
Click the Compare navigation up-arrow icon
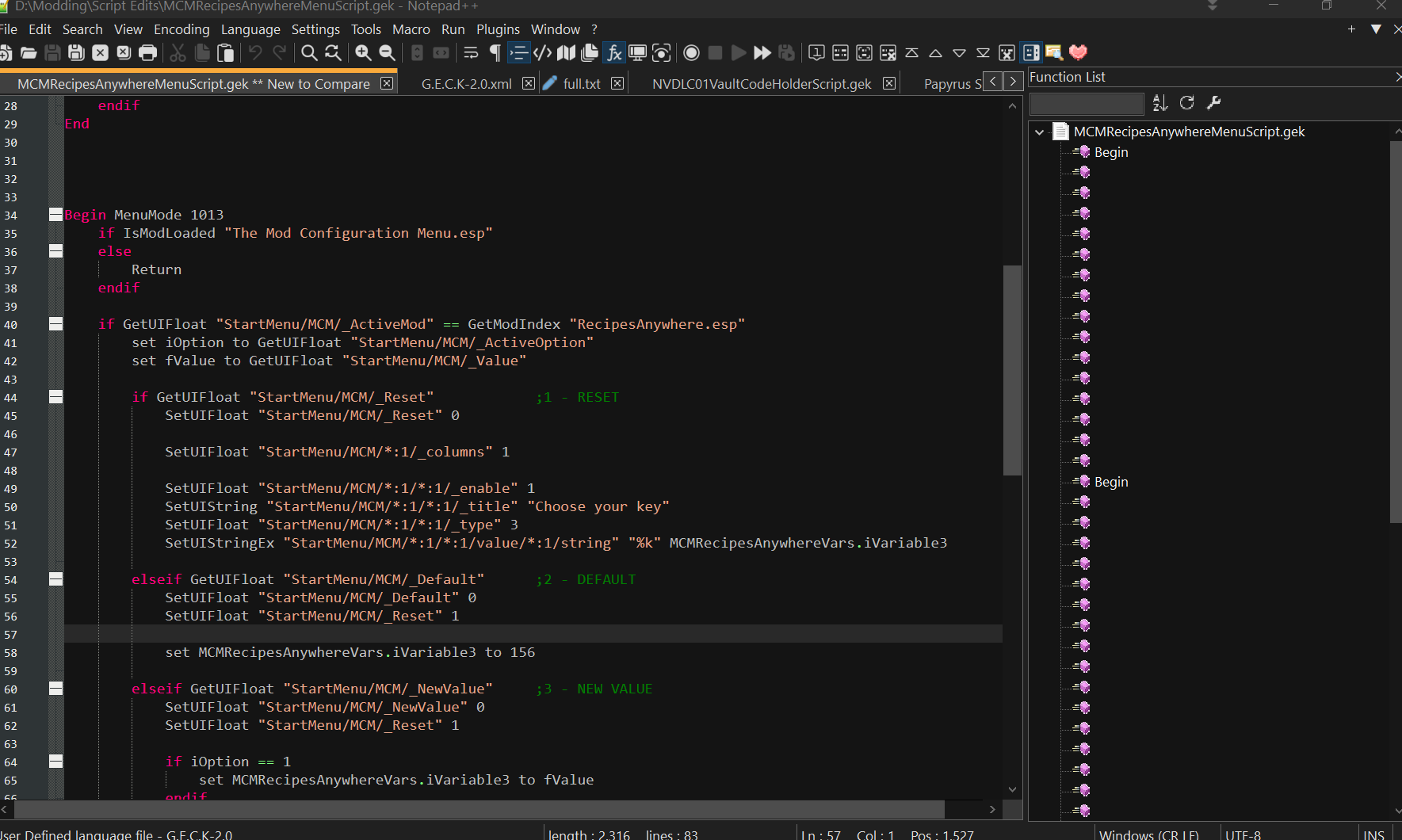click(935, 53)
